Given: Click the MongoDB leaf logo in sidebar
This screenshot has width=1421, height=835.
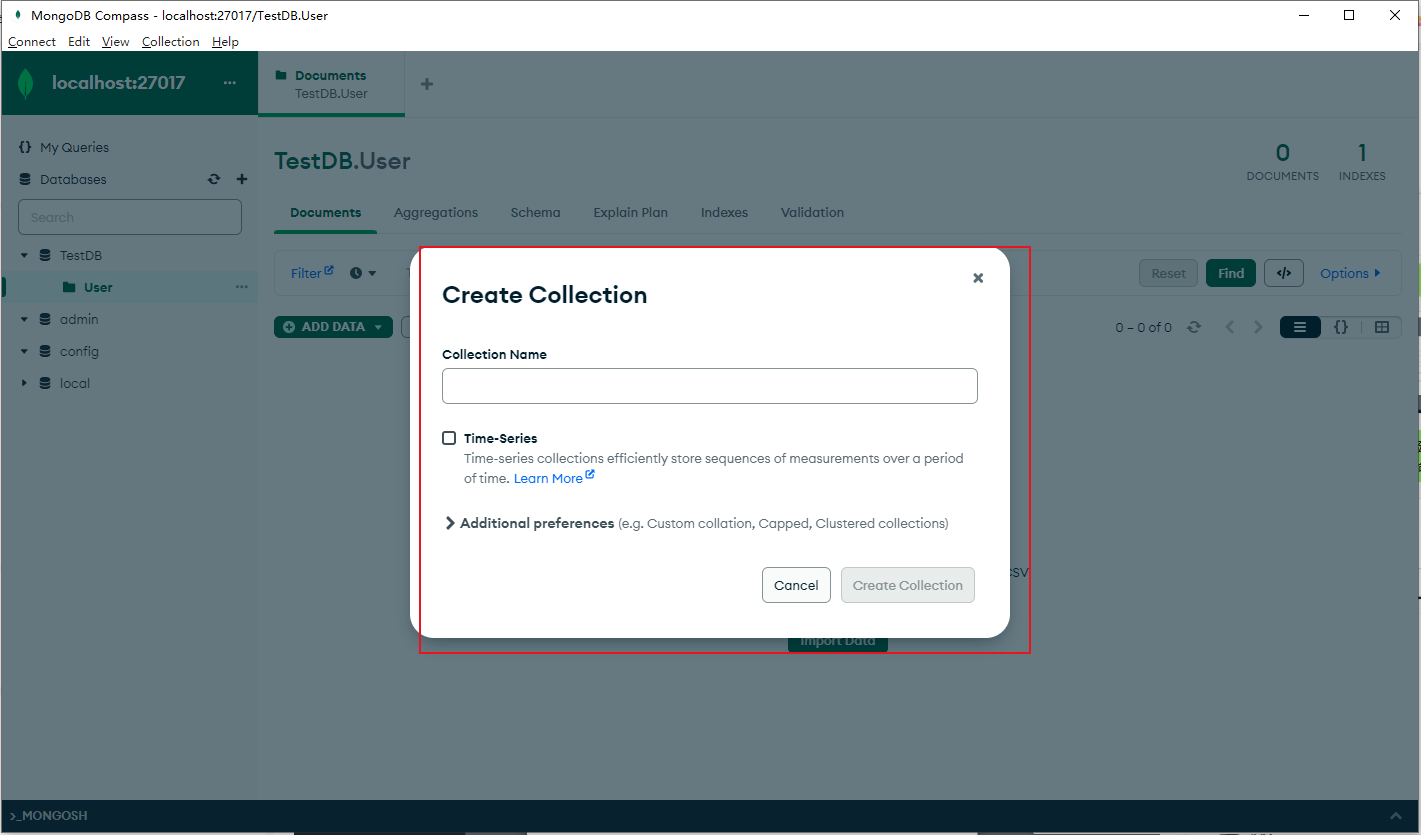Looking at the screenshot, I should click(26, 84).
